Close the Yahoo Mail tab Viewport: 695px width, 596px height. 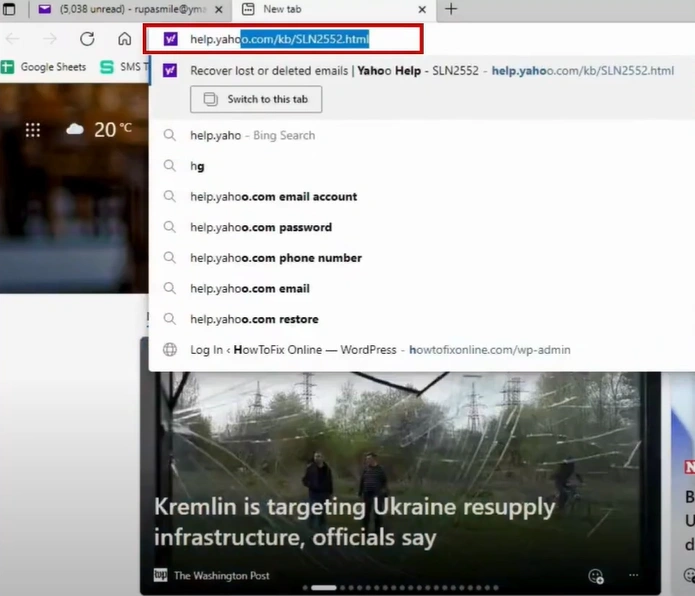[x=219, y=9]
